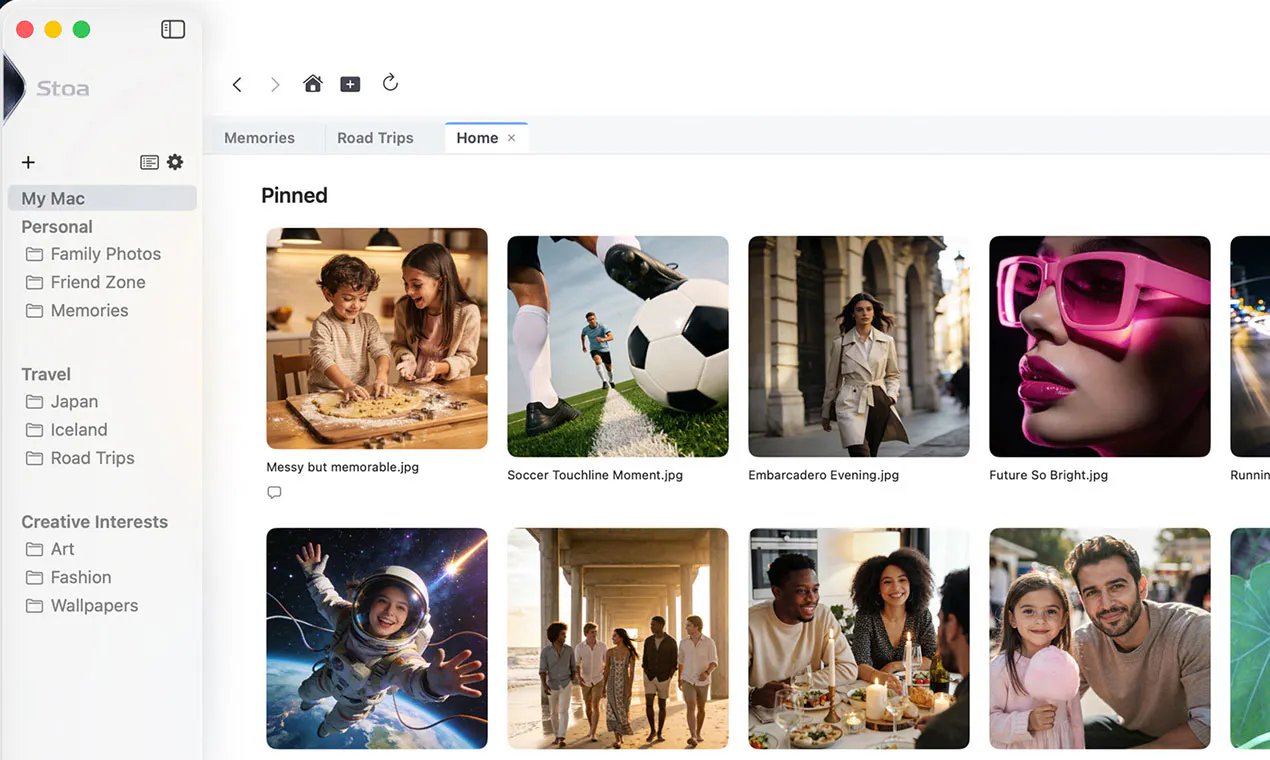
Task: Click the Embarcadero Evening.jpg filename
Action: (x=823, y=475)
